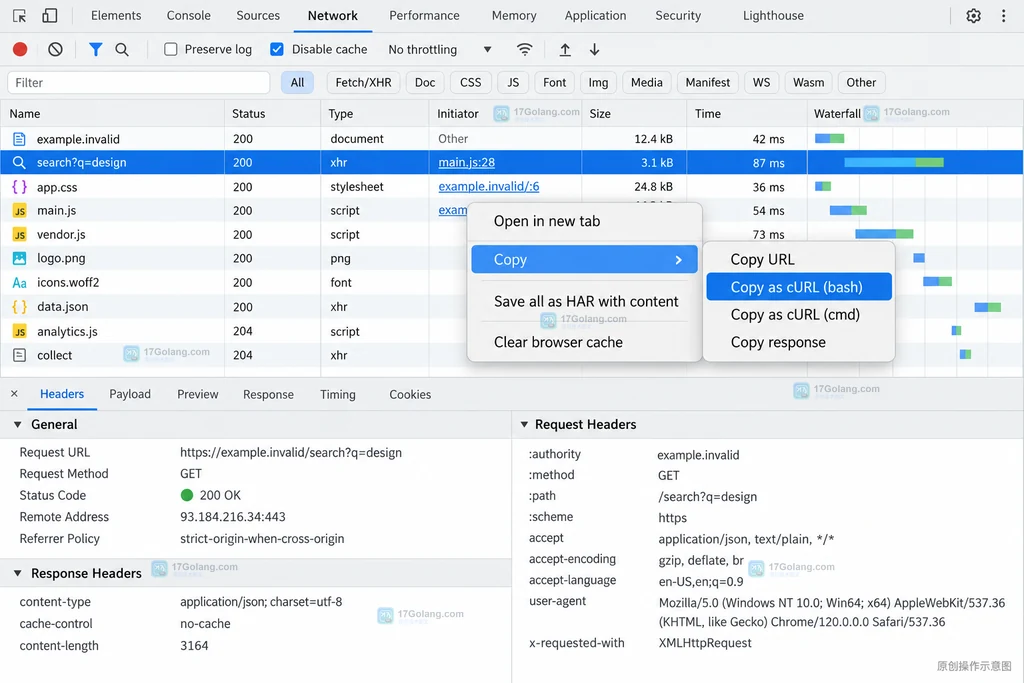This screenshot has height=683, width=1024.
Task: Sort by the Waterfall column header
Action: tap(837, 114)
